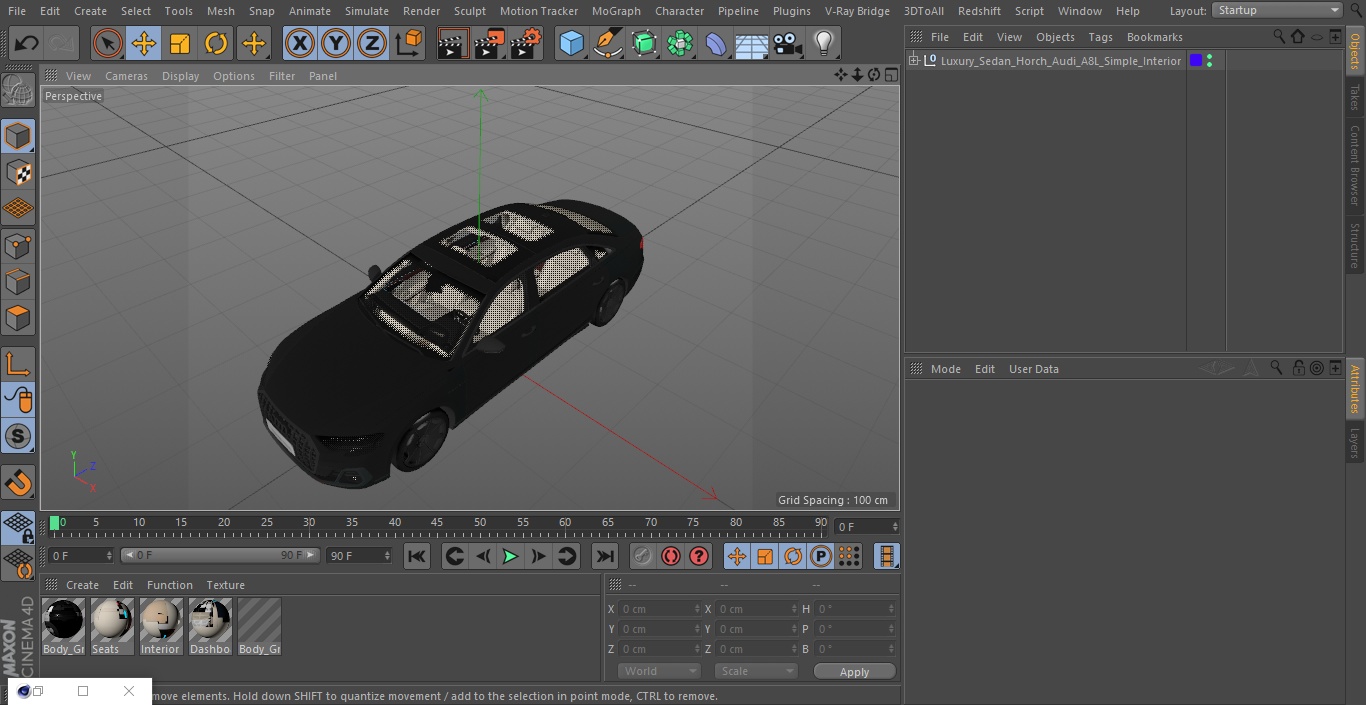Open the Scale mode dropdown
Screen dimensions: 1366x705
pos(756,671)
